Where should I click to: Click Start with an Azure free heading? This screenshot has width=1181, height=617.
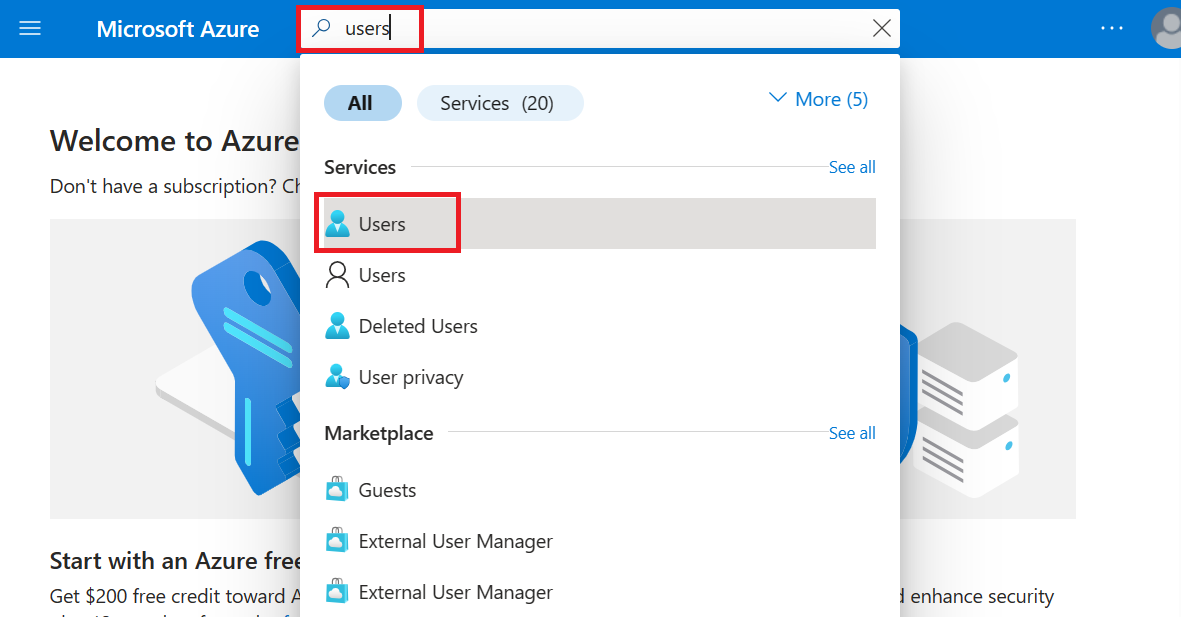(x=175, y=560)
